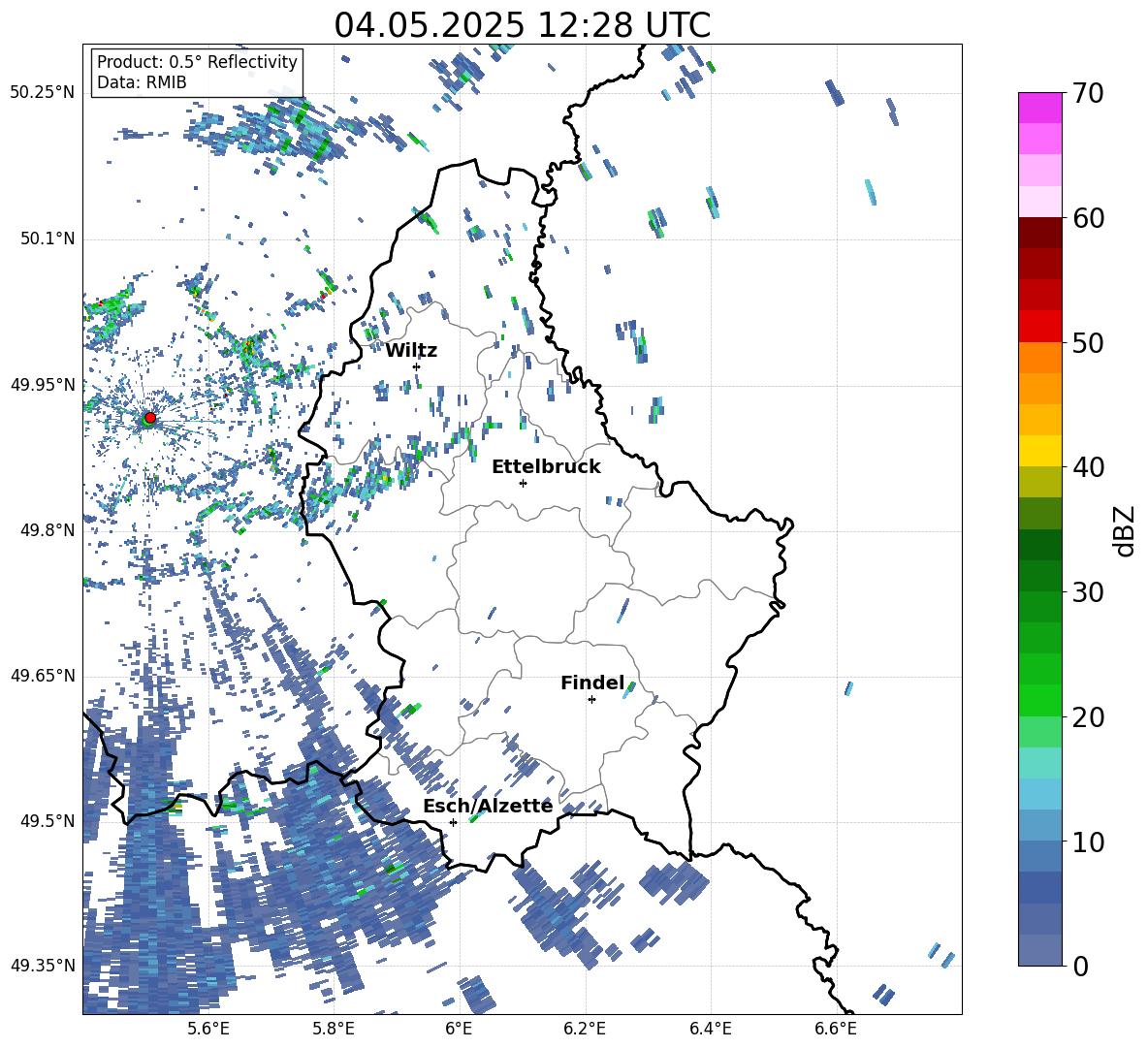This screenshot has width=1148, height=1048.
Task: Click the Esch/Alzette station cross marker
Action: 453,822
